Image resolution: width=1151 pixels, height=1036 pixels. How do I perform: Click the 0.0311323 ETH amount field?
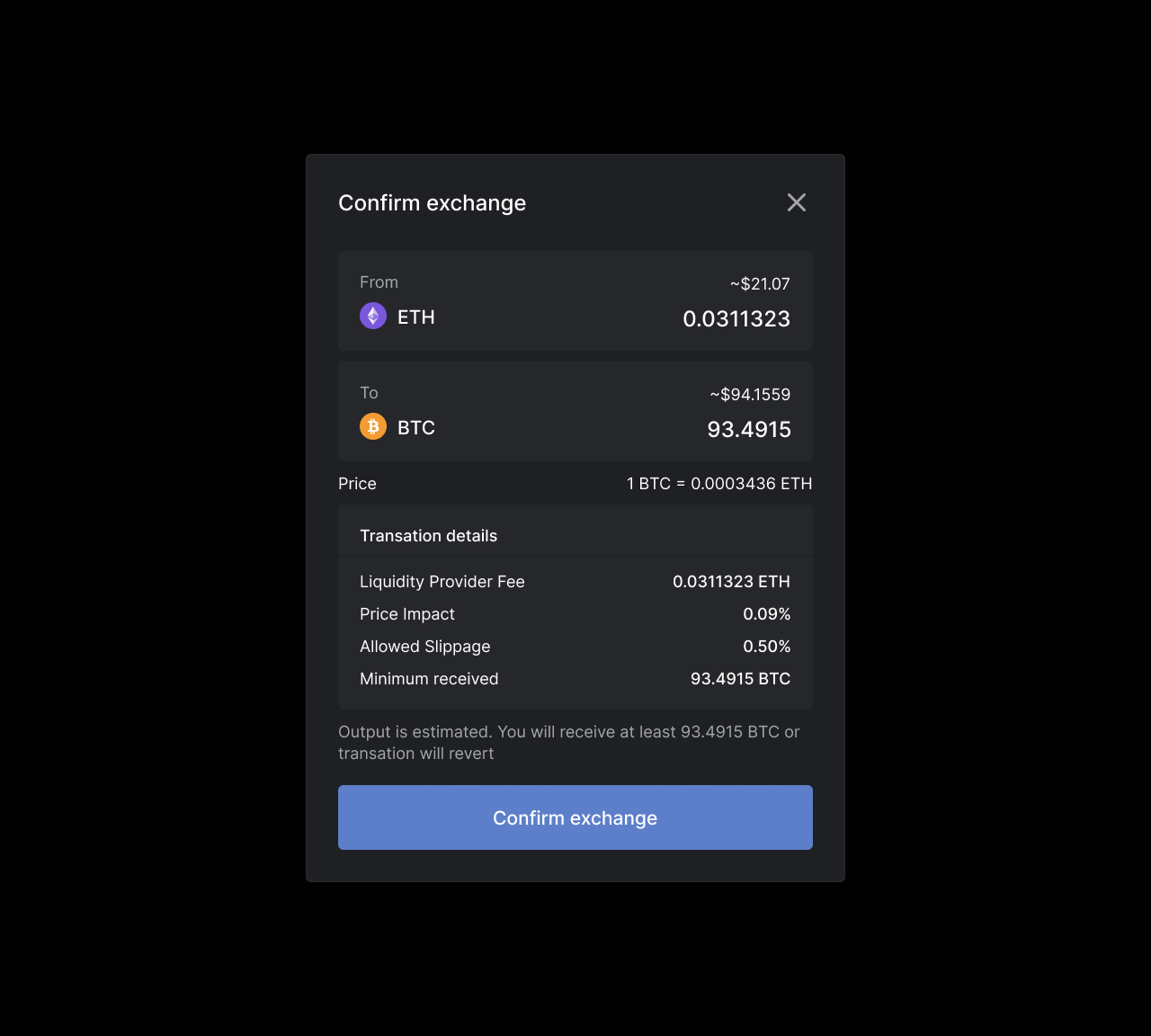point(736,319)
